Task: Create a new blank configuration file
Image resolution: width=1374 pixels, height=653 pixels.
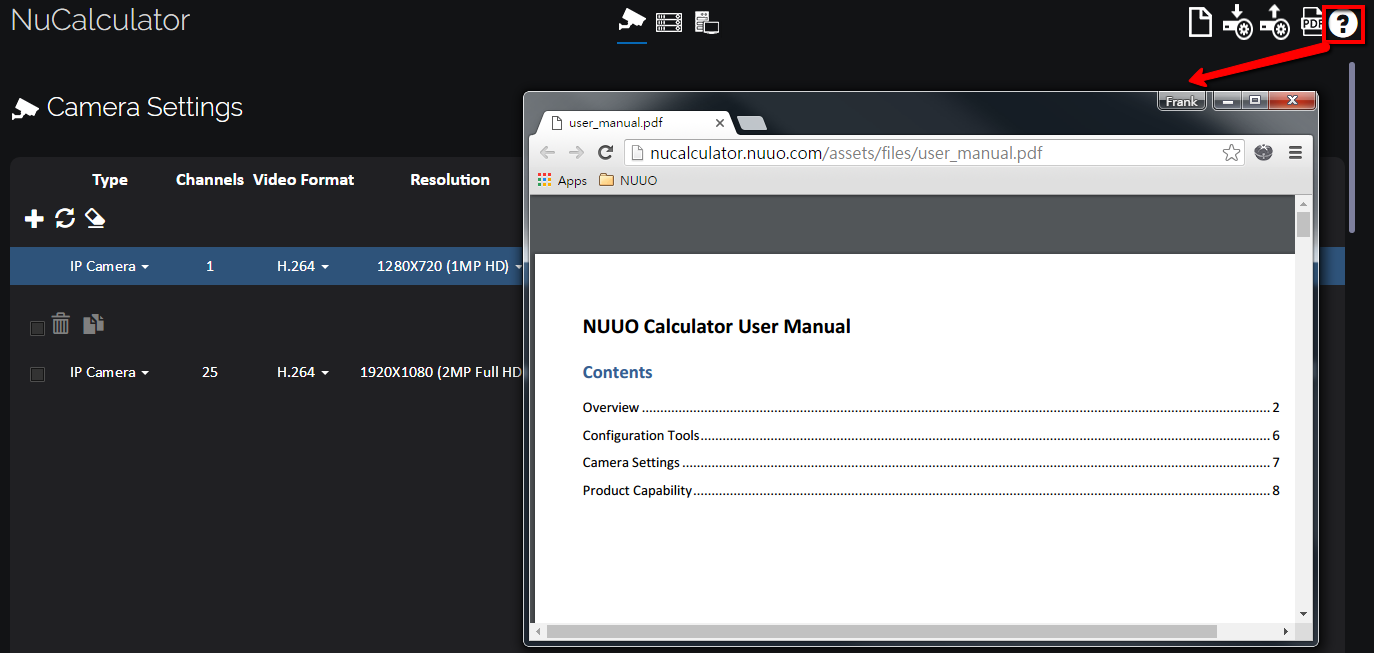Action: pyautogui.click(x=1200, y=21)
